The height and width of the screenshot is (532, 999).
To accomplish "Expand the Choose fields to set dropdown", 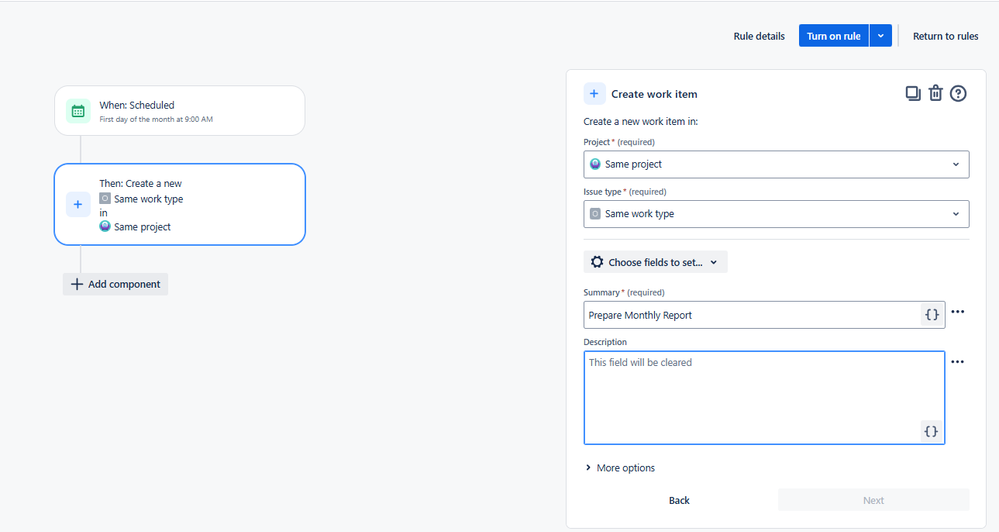I will pos(655,262).
